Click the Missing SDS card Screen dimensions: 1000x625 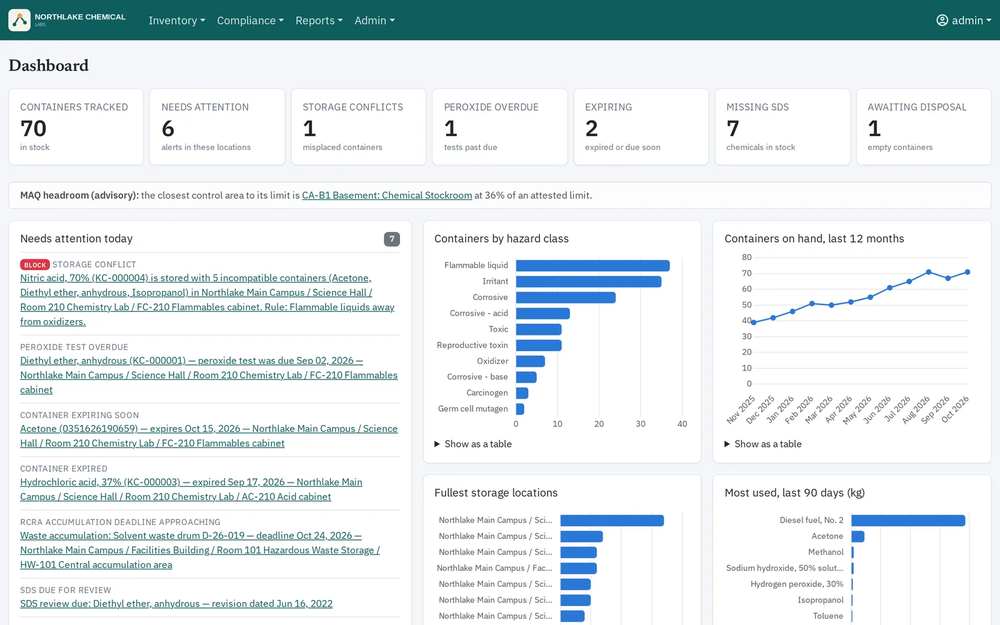coord(783,127)
